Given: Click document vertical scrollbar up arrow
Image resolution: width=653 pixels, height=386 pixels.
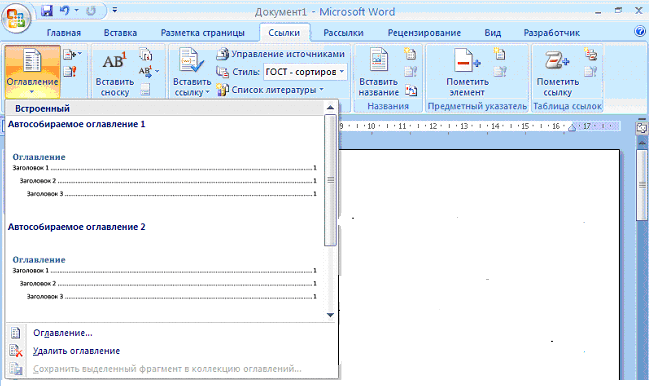Looking at the screenshot, I should pos(642,143).
